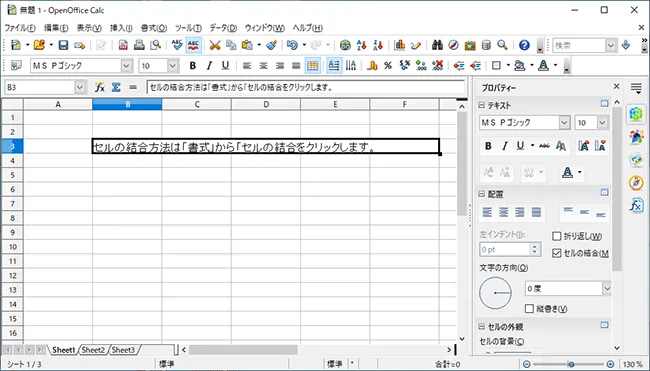This screenshot has width=650, height=371.
Task: Open font color swatch in toolbar
Action: pos(543,65)
